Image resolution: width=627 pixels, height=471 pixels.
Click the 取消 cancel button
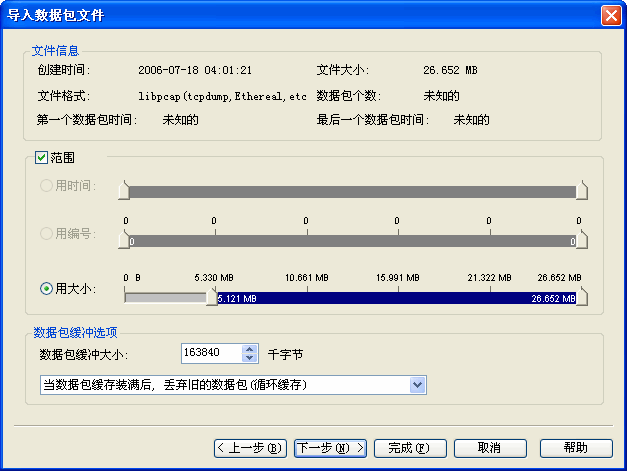coord(490,448)
